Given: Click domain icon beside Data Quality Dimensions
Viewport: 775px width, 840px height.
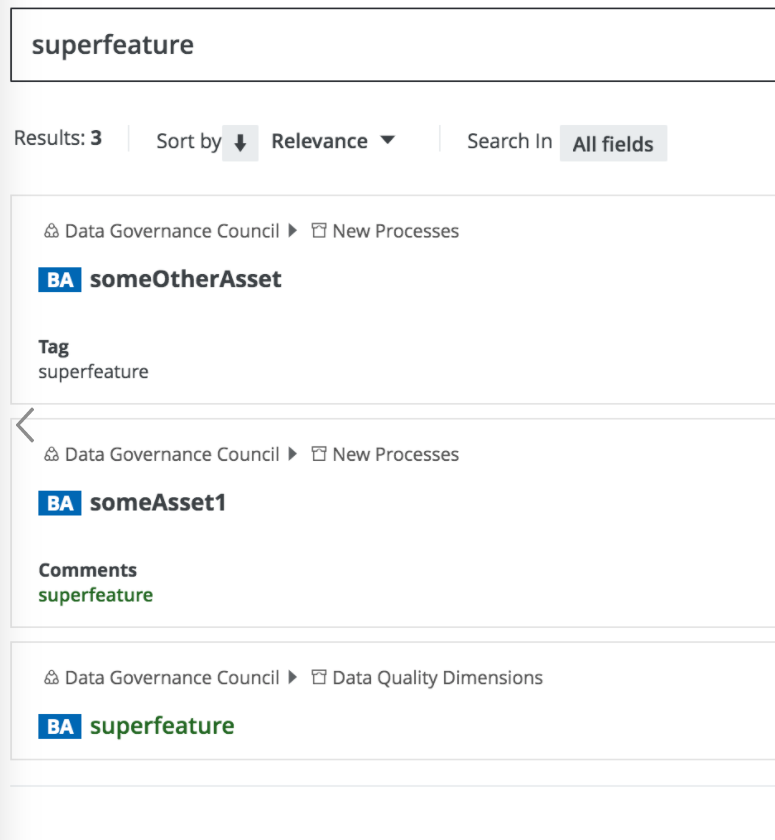Looking at the screenshot, I should [319, 678].
